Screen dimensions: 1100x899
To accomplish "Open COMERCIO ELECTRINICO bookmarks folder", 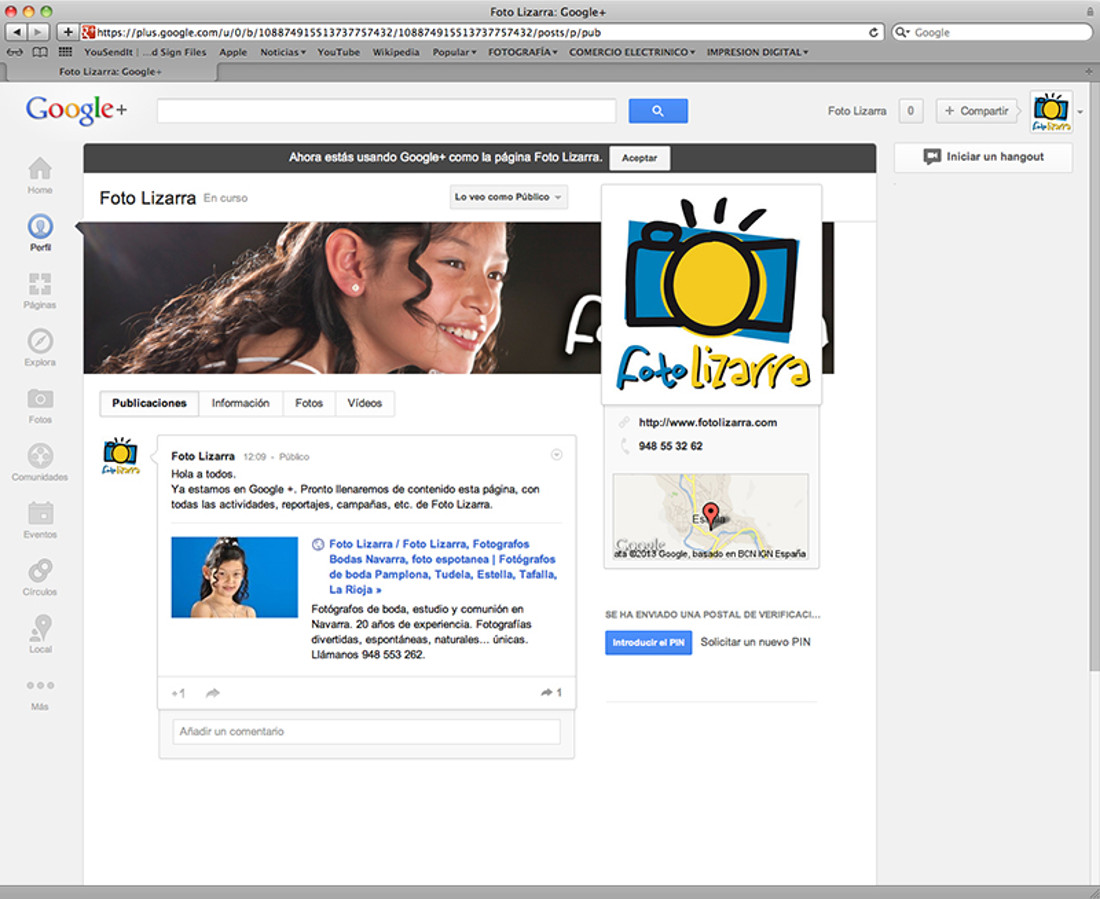I will coord(631,52).
